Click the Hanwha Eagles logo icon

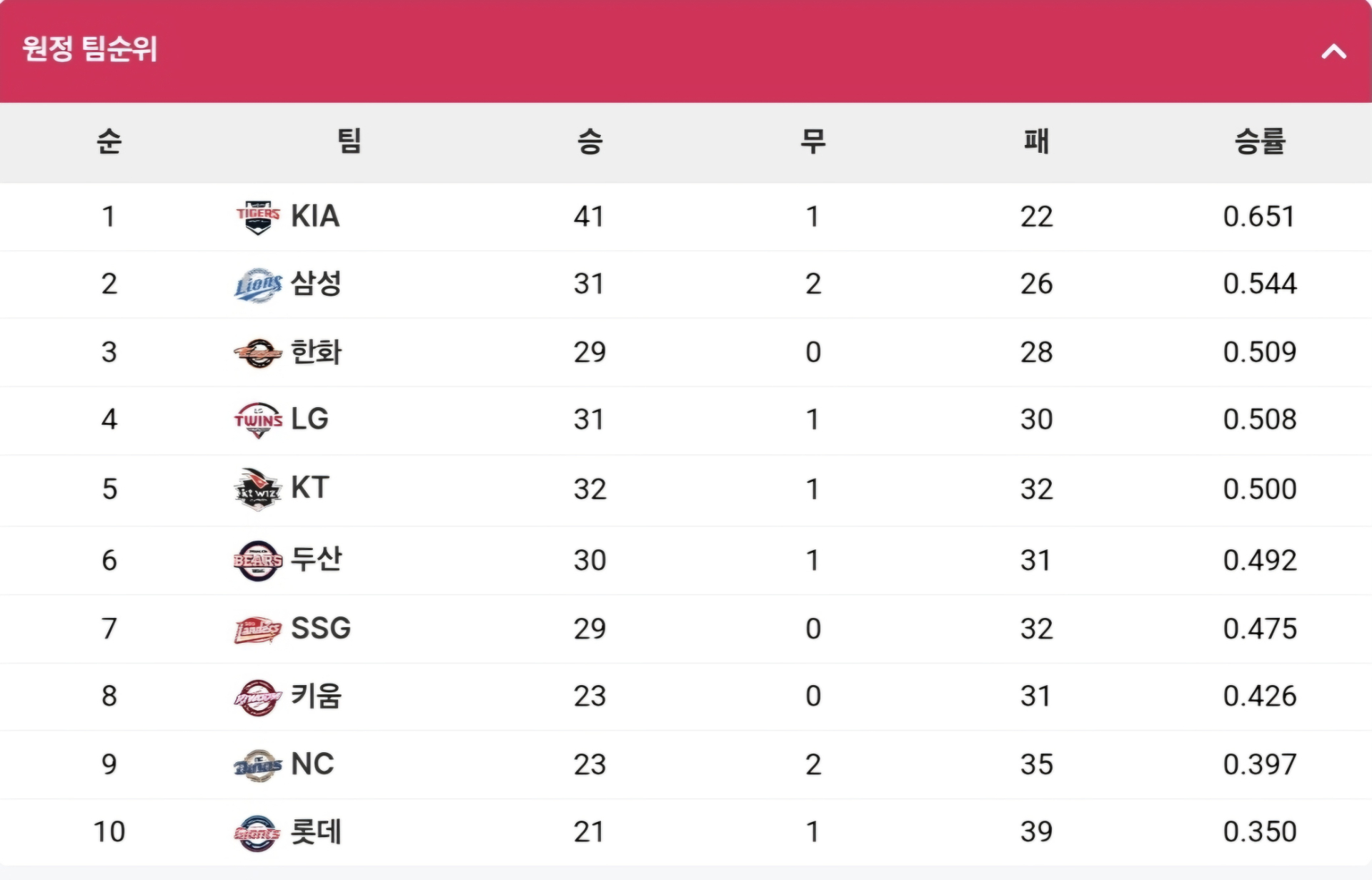(258, 353)
